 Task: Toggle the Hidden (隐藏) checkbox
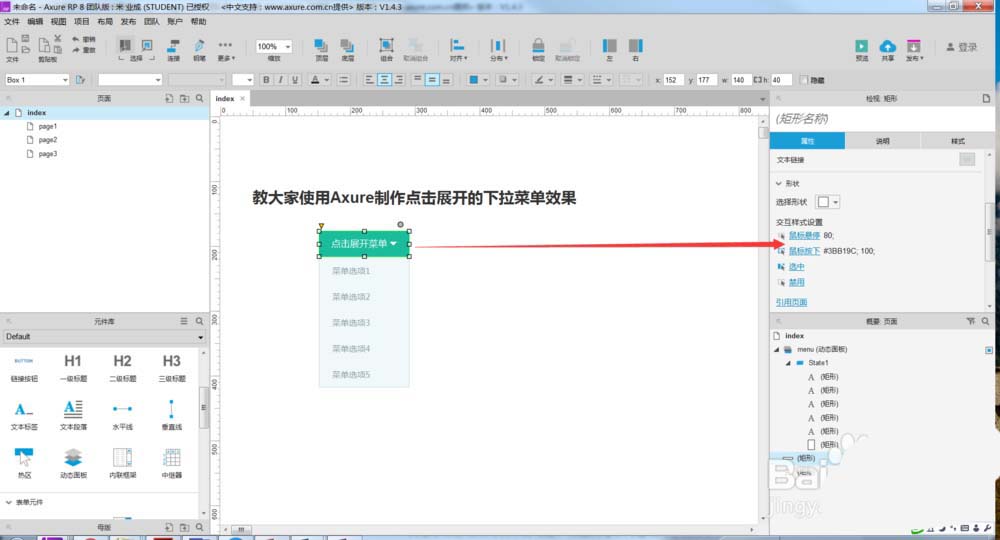[x=804, y=80]
